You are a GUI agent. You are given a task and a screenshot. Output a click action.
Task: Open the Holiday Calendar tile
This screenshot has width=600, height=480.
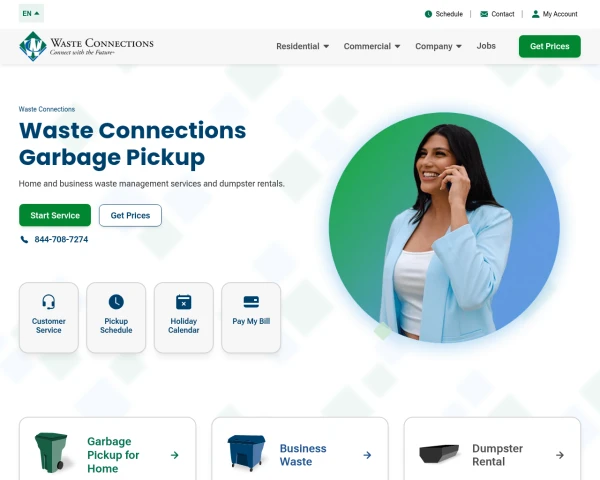click(184, 317)
